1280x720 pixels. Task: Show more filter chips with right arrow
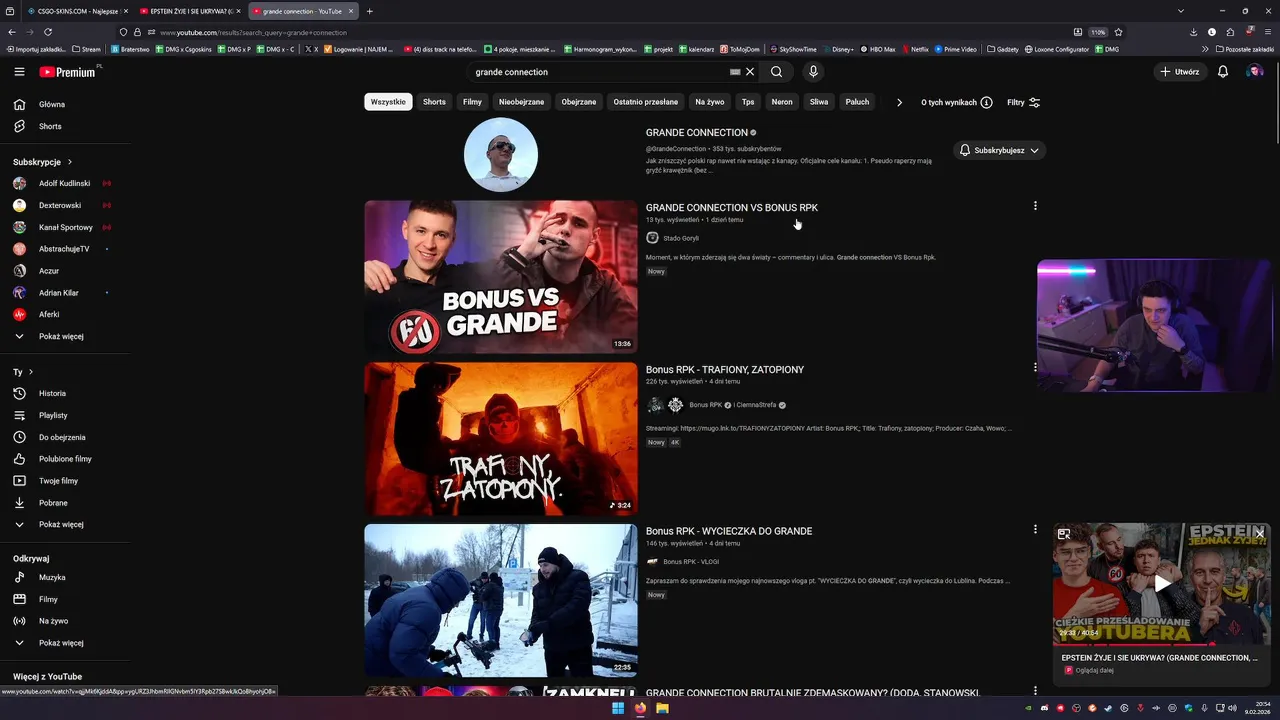click(899, 102)
